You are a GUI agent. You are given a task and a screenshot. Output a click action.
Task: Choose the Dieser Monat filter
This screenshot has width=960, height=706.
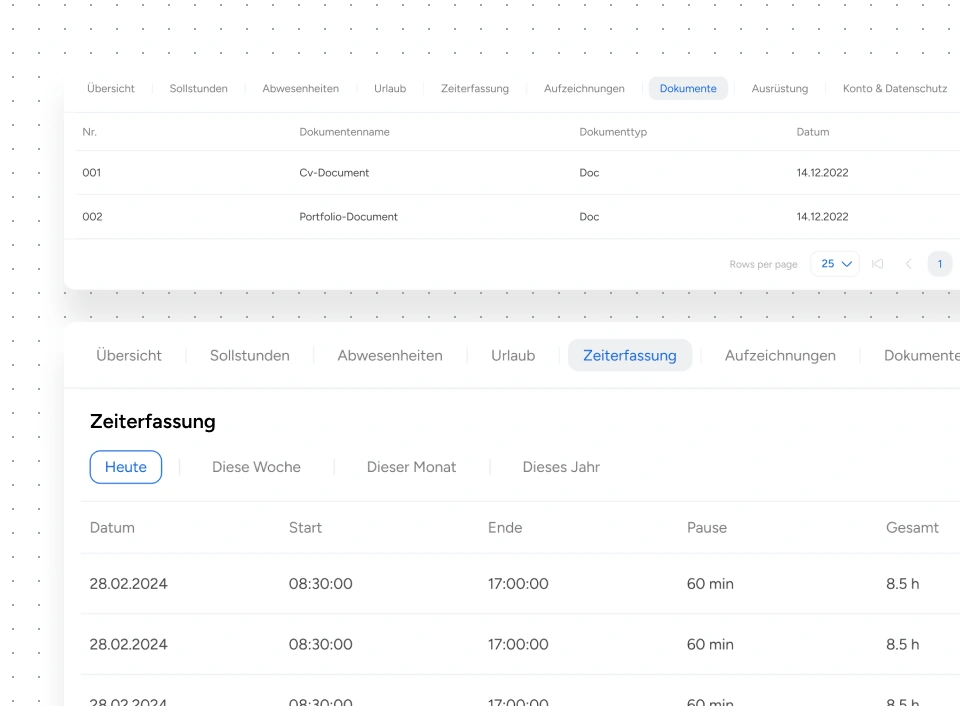[x=411, y=467]
